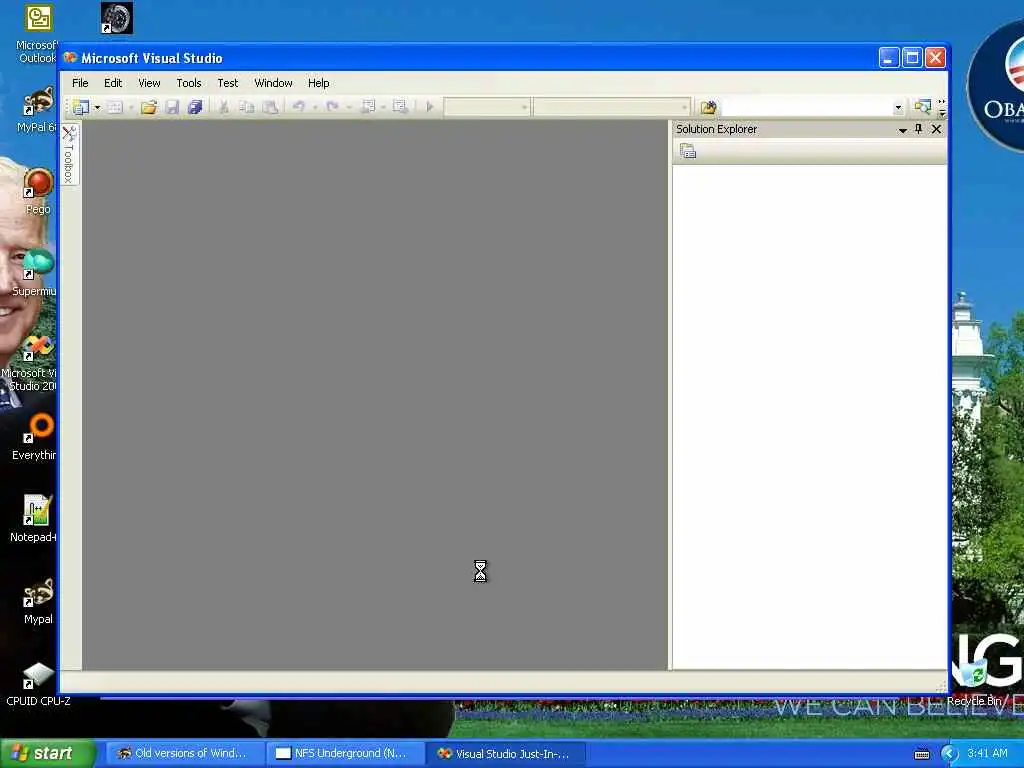
Task: Open Solution Explorer window position dropdown
Action: pyautogui.click(x=903, y=130)
